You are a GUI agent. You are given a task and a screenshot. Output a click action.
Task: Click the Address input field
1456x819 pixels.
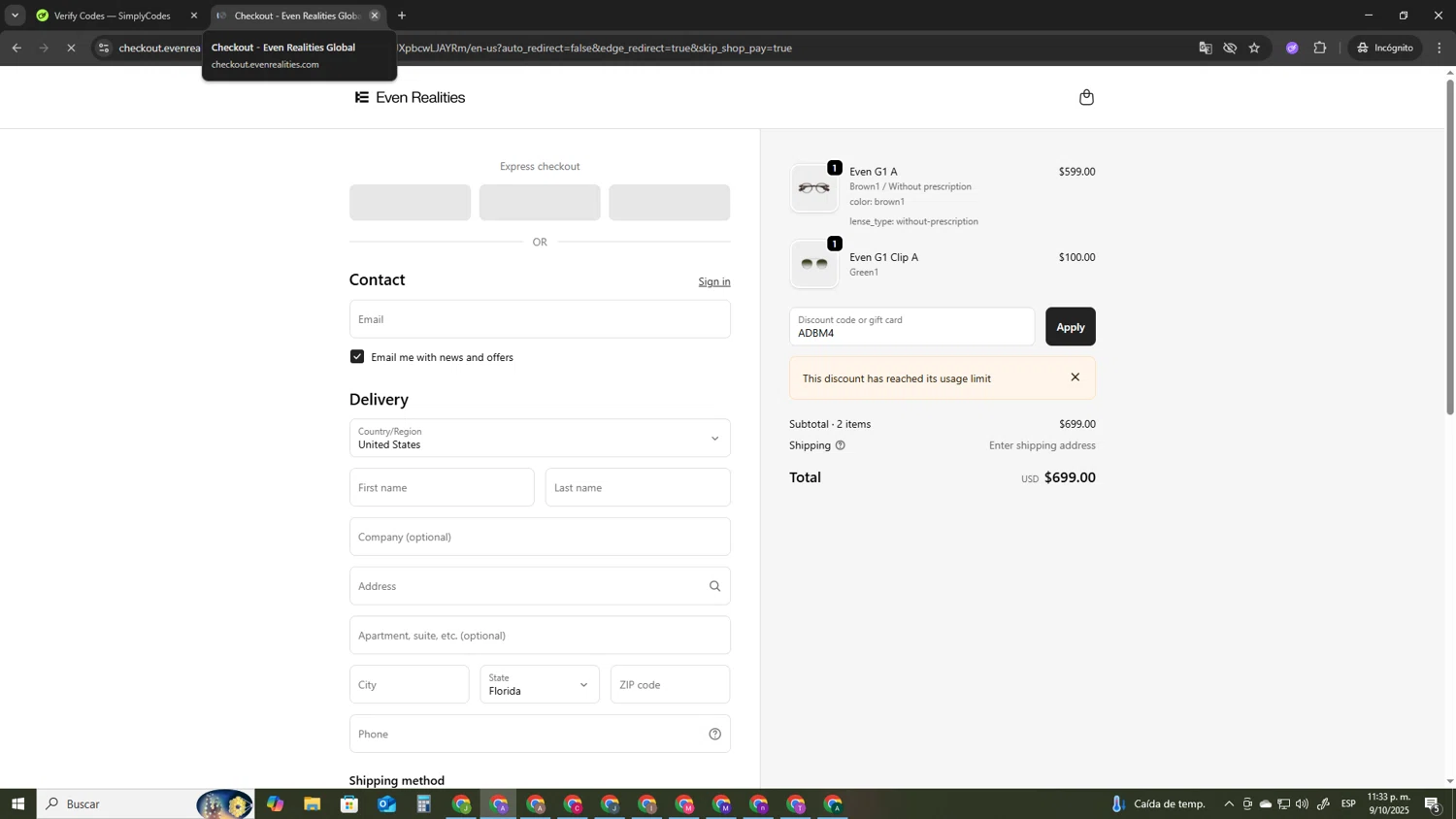click(x=540, y=586)
